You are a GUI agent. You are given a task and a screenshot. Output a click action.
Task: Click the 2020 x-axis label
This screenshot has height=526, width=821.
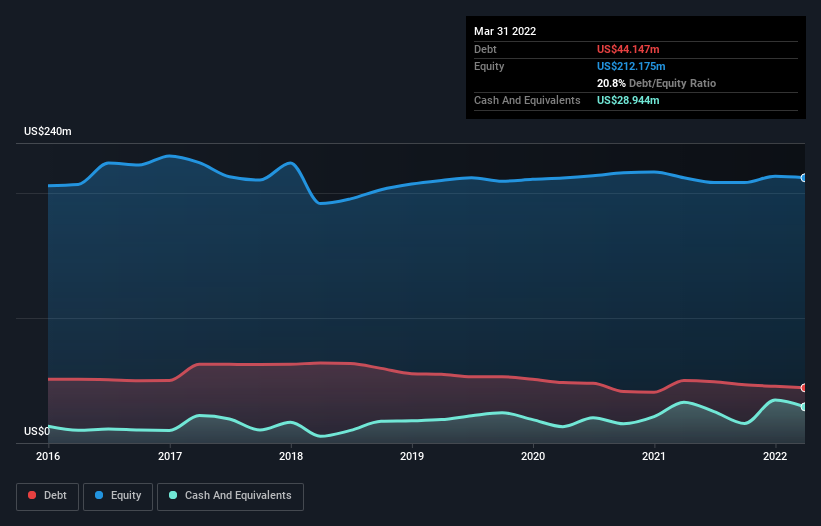(x=533, y=456)
